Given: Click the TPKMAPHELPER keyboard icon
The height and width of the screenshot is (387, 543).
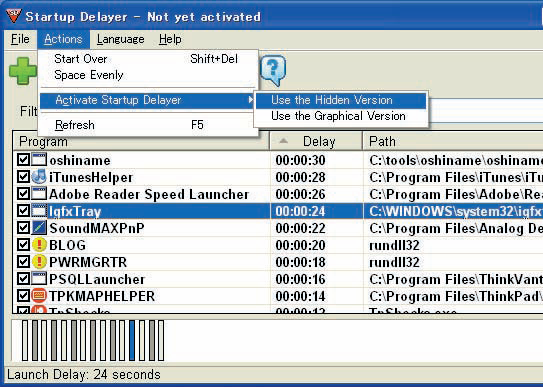Looking at the screenshot, I should (x=39, y=295).
